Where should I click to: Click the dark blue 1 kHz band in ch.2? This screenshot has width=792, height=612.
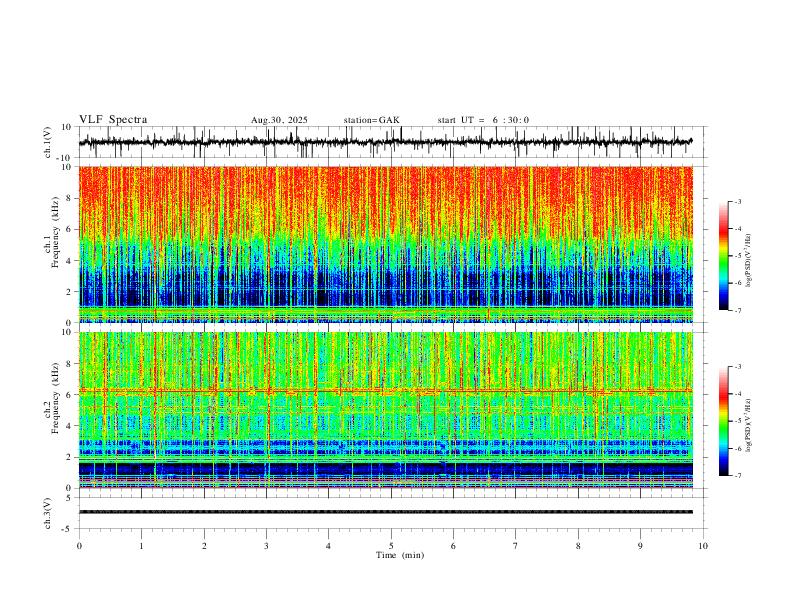385,469
